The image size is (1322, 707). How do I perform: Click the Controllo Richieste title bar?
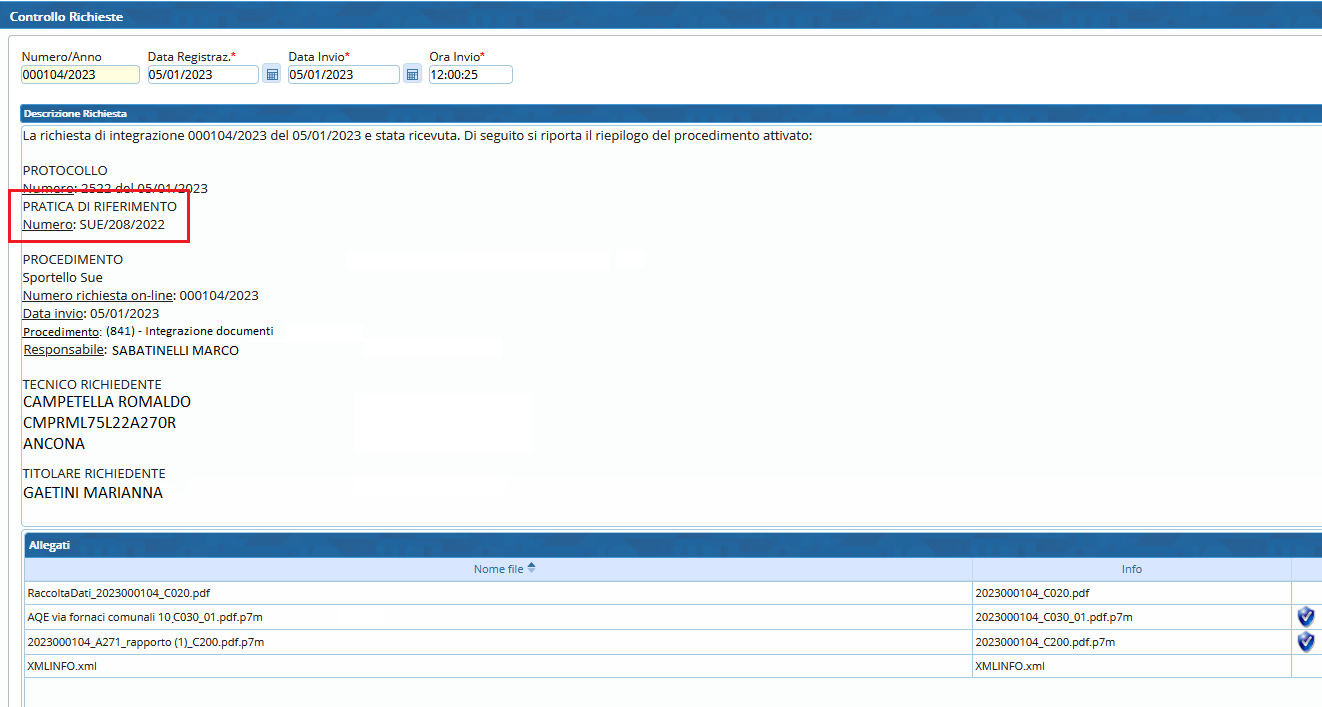click(x=60, y=18)
